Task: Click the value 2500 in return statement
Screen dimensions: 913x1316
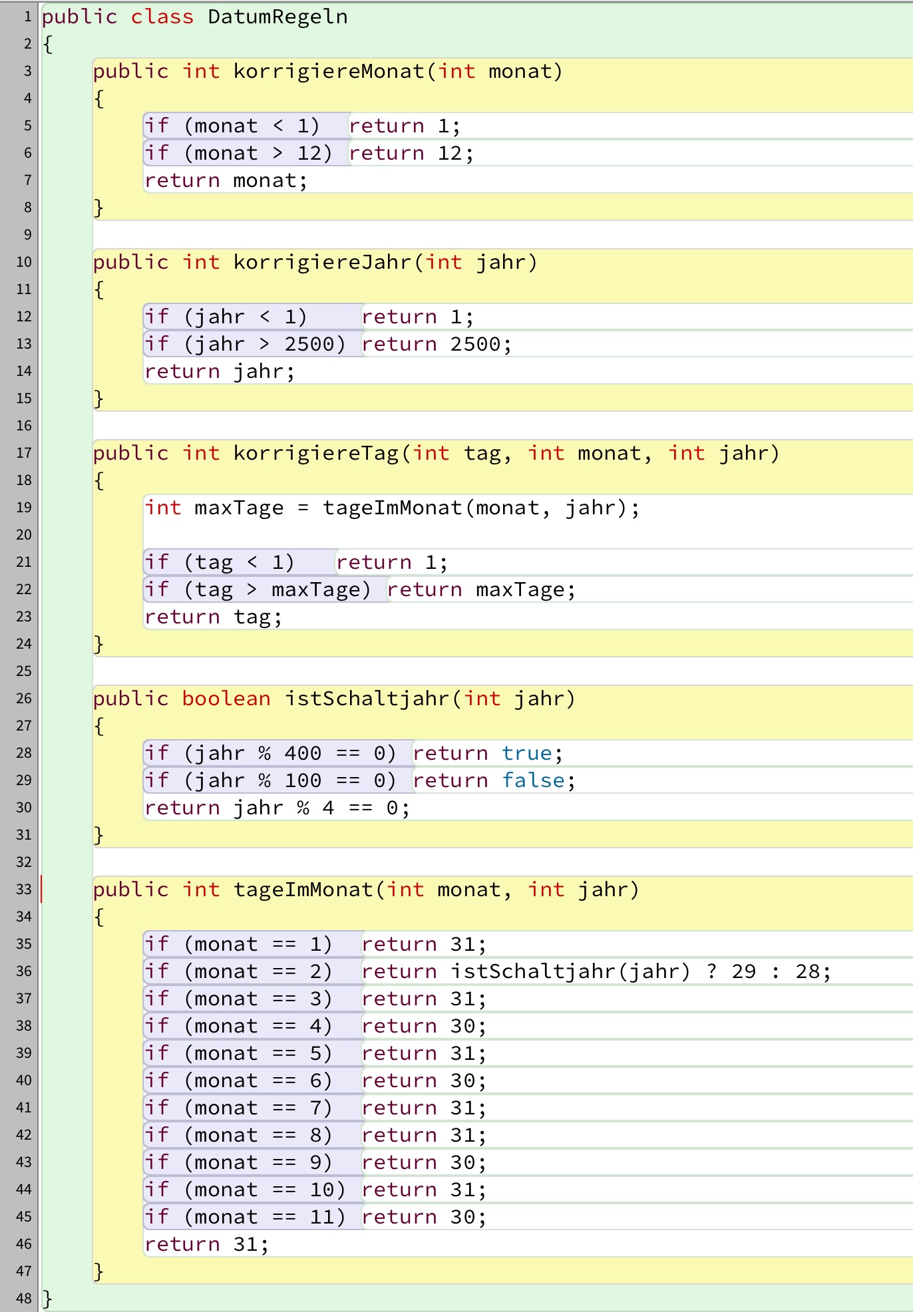Action: (x=475, y=344)
